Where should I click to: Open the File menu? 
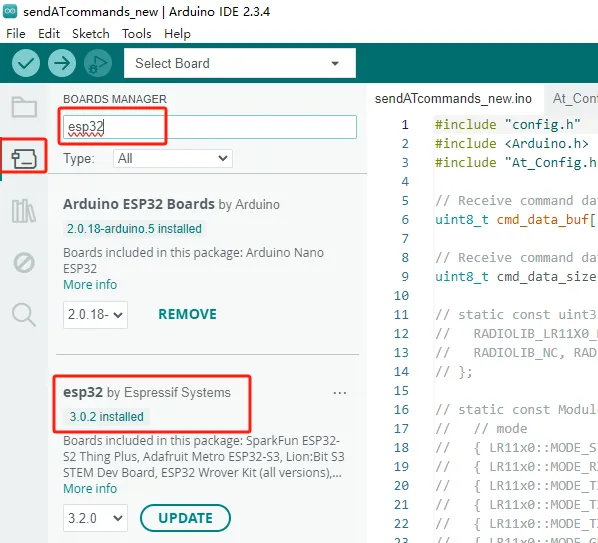pos(16,34)
